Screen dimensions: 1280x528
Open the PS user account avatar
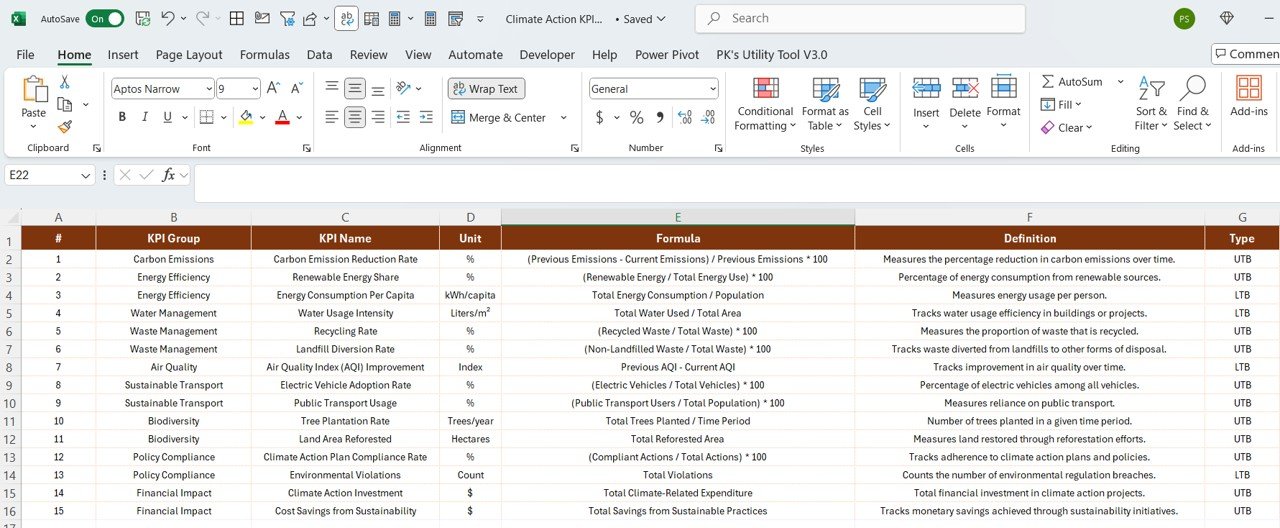coord(1184,18)
